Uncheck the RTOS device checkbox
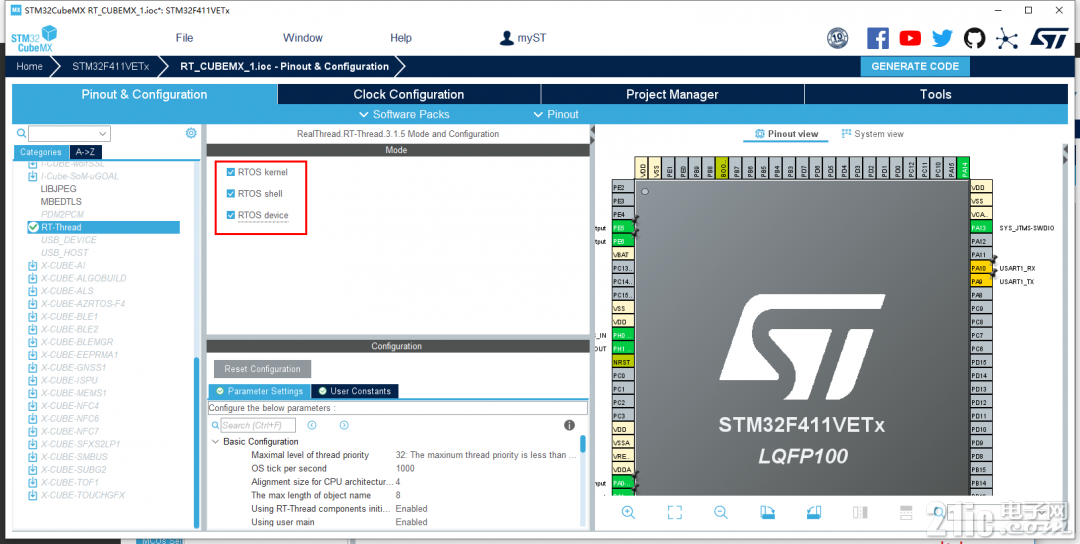The image size is (1080, 544). [x=231, y=215]
